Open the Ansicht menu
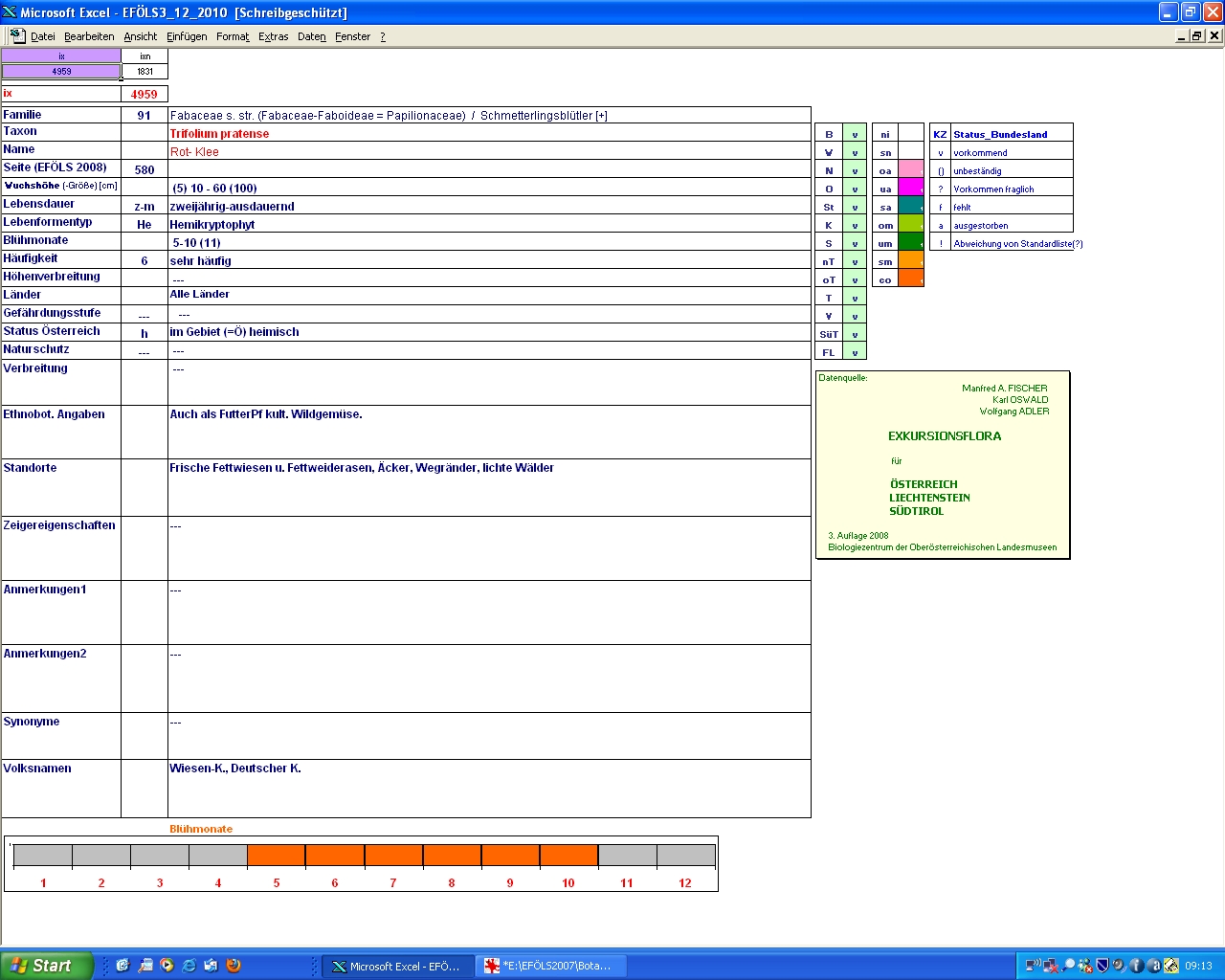The image size is (1225, 980). tap(141, 36)
